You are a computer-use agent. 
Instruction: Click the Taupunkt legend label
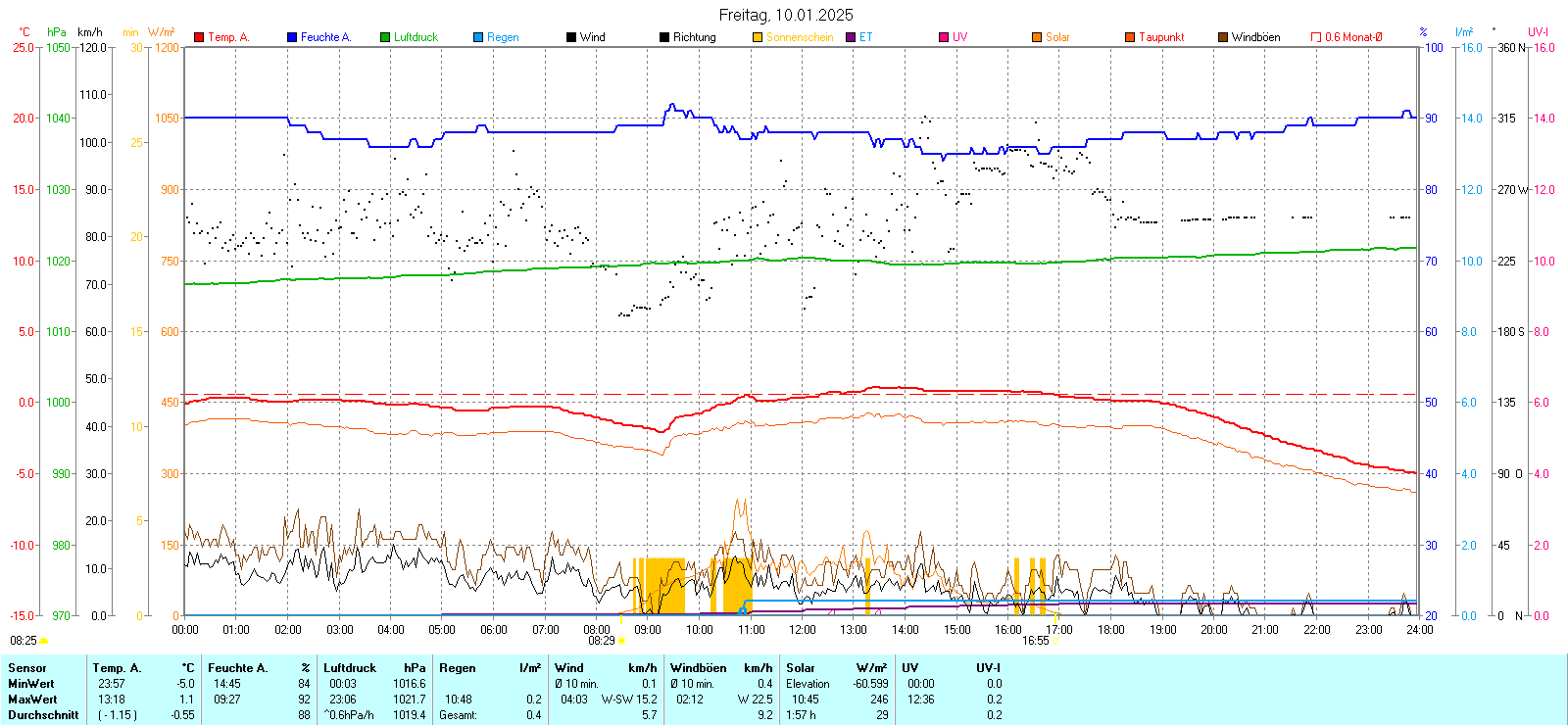[1161, 37]
